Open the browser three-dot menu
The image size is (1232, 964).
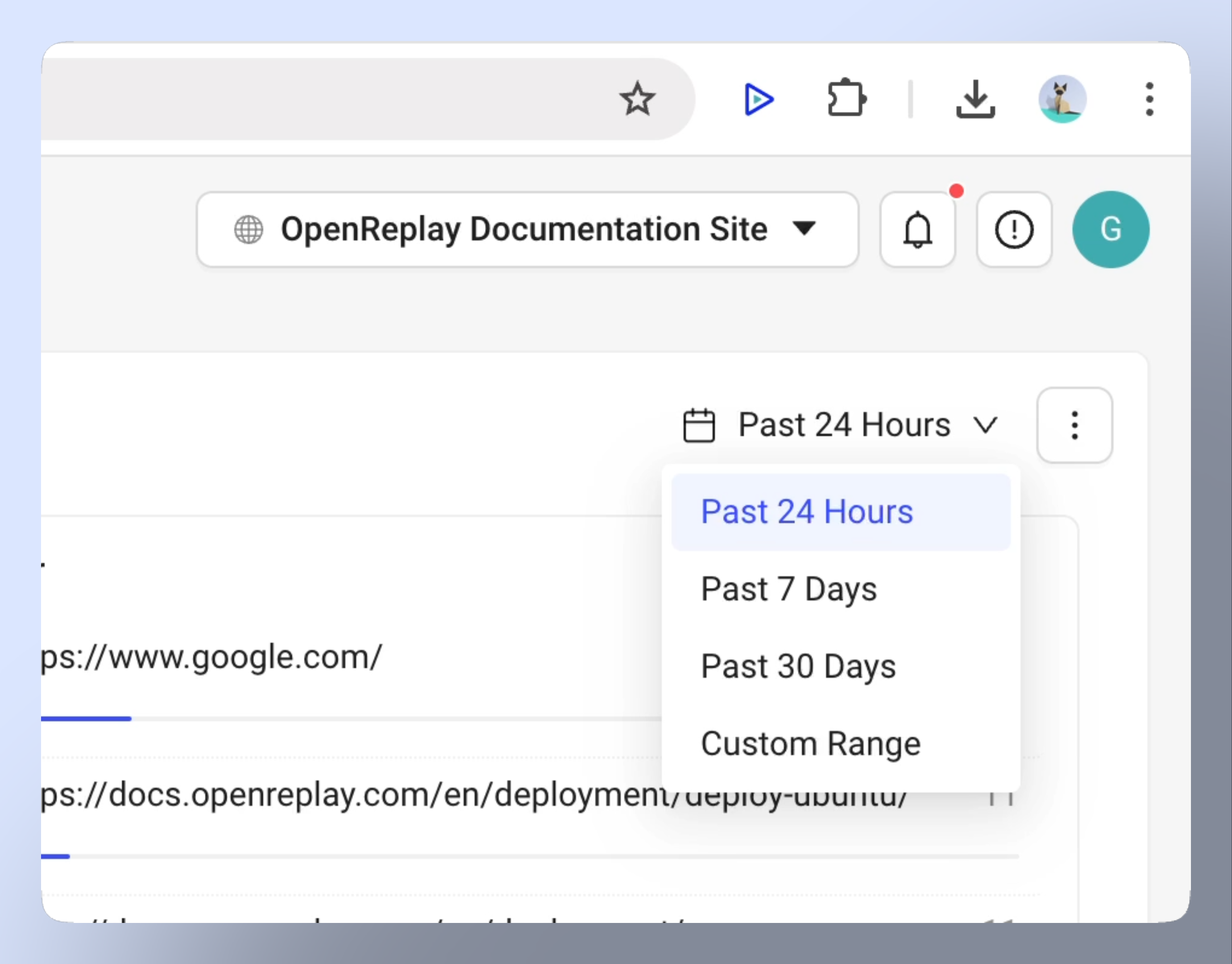[x=1149, y=100]
